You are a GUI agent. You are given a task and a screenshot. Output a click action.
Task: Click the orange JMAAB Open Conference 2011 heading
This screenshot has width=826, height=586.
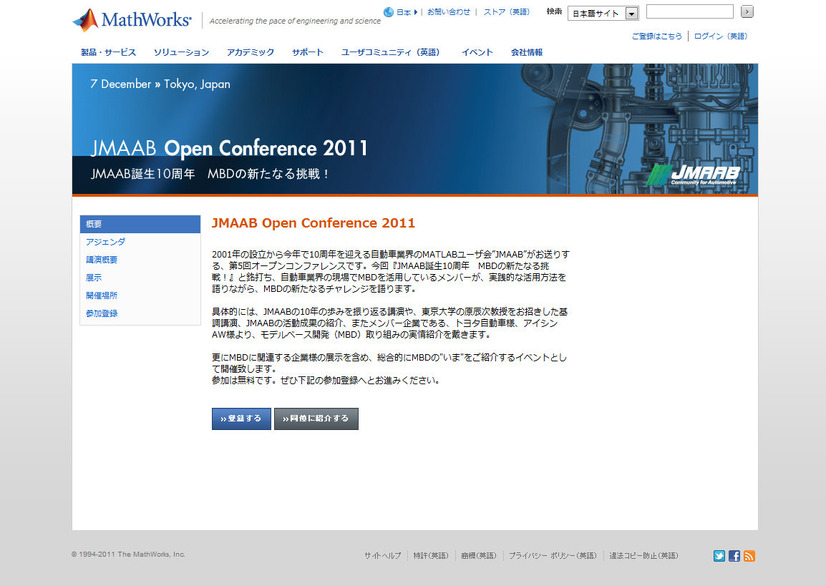(x=313, y=223)
